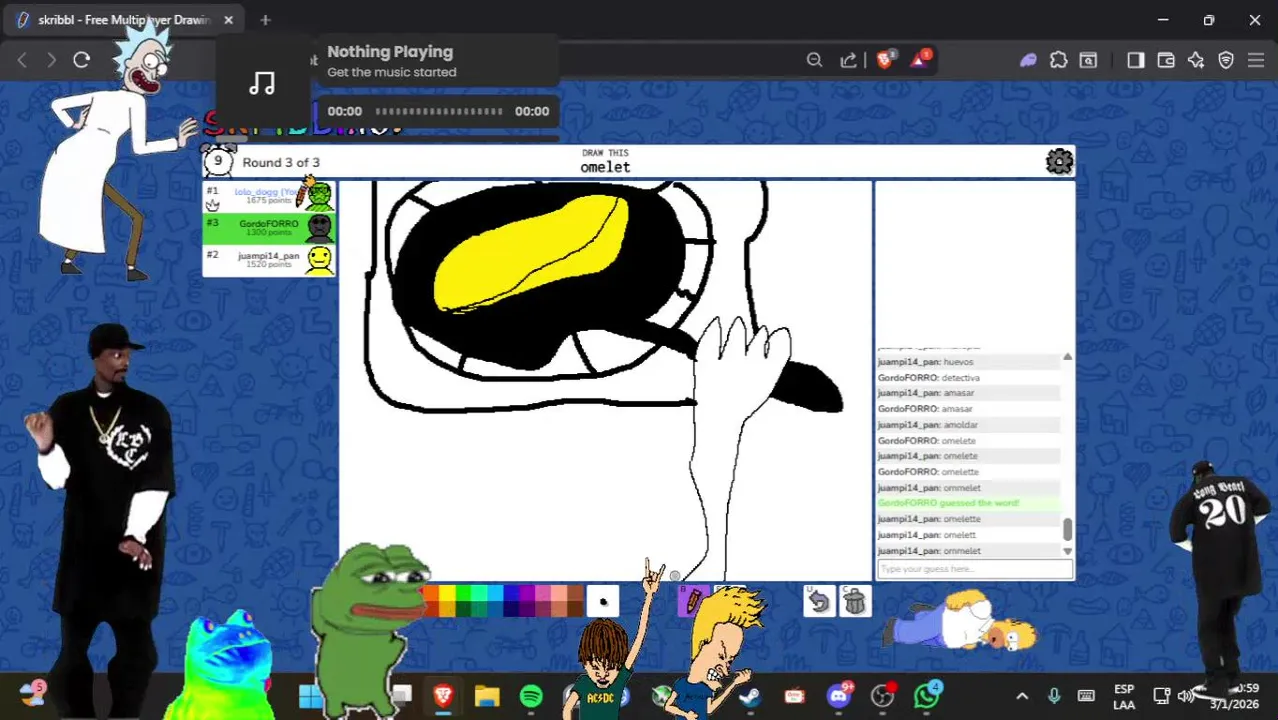Click chat message 'GordoFORRO: detectiva'
The height and width of the screenshot is (720, 1278).
929,378
